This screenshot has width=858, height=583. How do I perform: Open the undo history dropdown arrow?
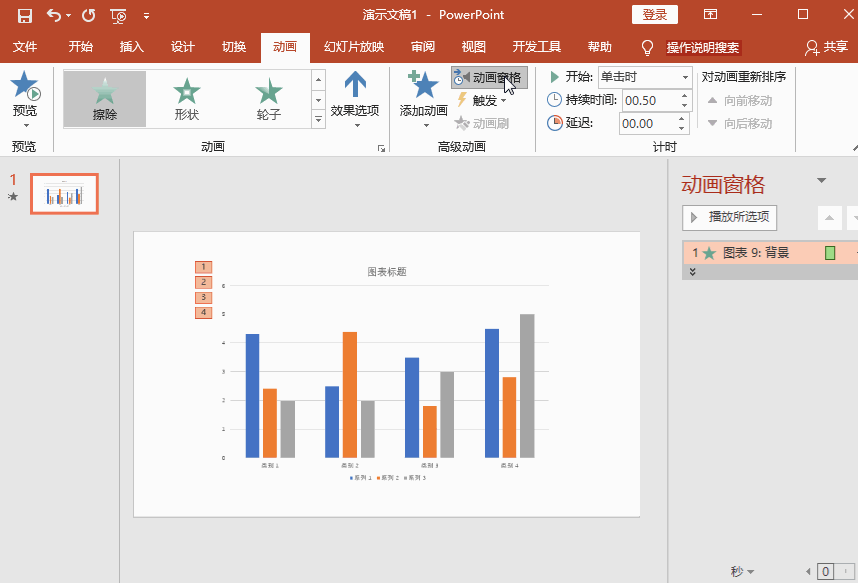click(x=68, y=15)
